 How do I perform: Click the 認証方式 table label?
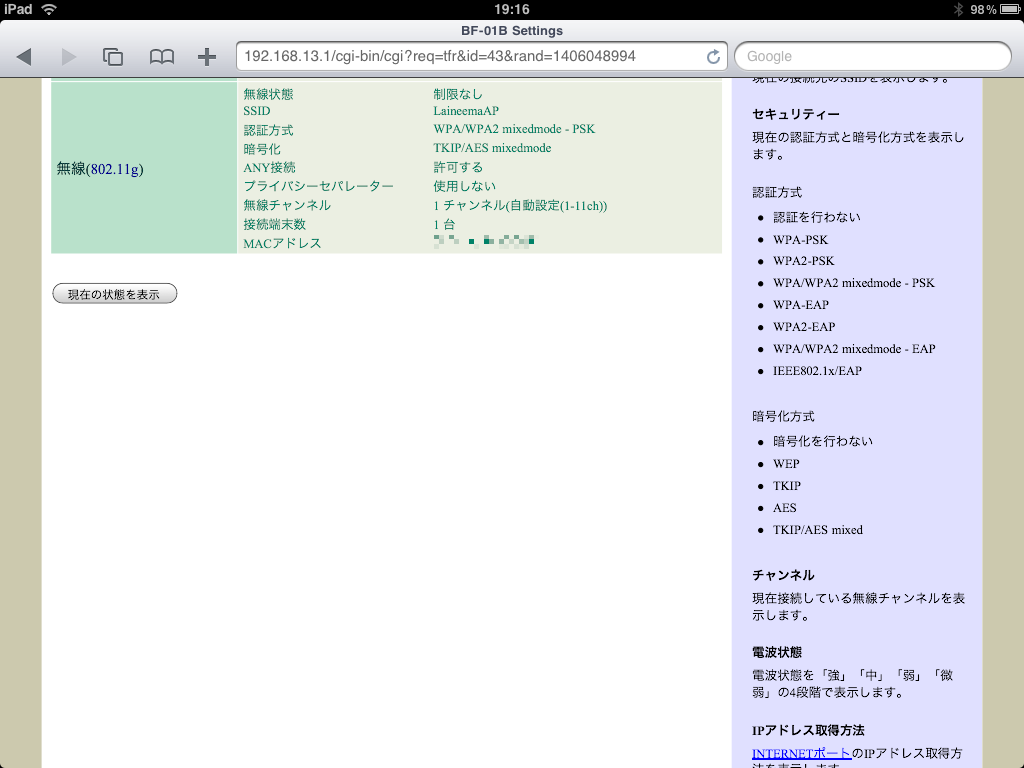[x=268, y=130]
